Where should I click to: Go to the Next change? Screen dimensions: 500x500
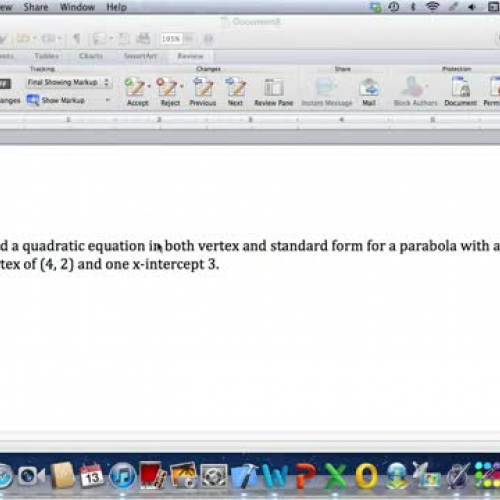pos(236,87)
